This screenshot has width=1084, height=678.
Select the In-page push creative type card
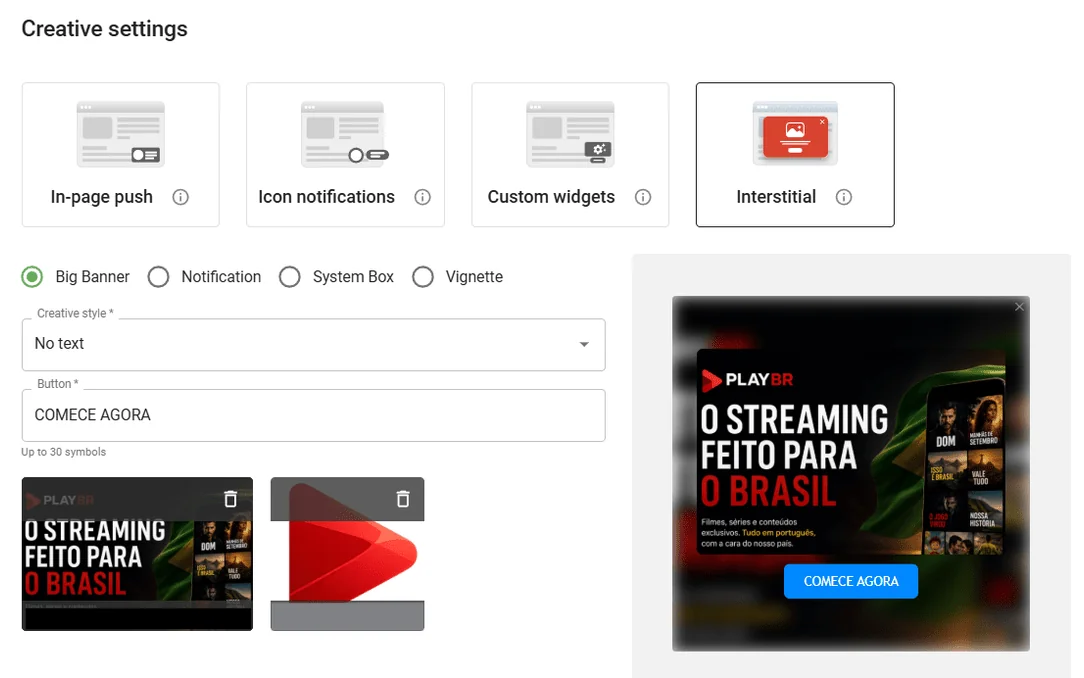click(x=120, y=154)
